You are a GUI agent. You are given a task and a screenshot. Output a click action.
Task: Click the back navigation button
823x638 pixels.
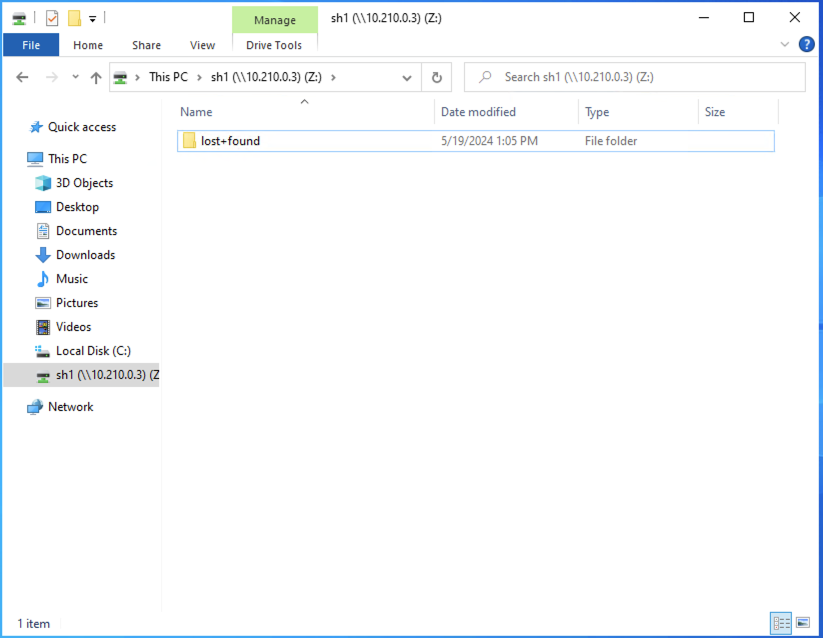[22, 76]
